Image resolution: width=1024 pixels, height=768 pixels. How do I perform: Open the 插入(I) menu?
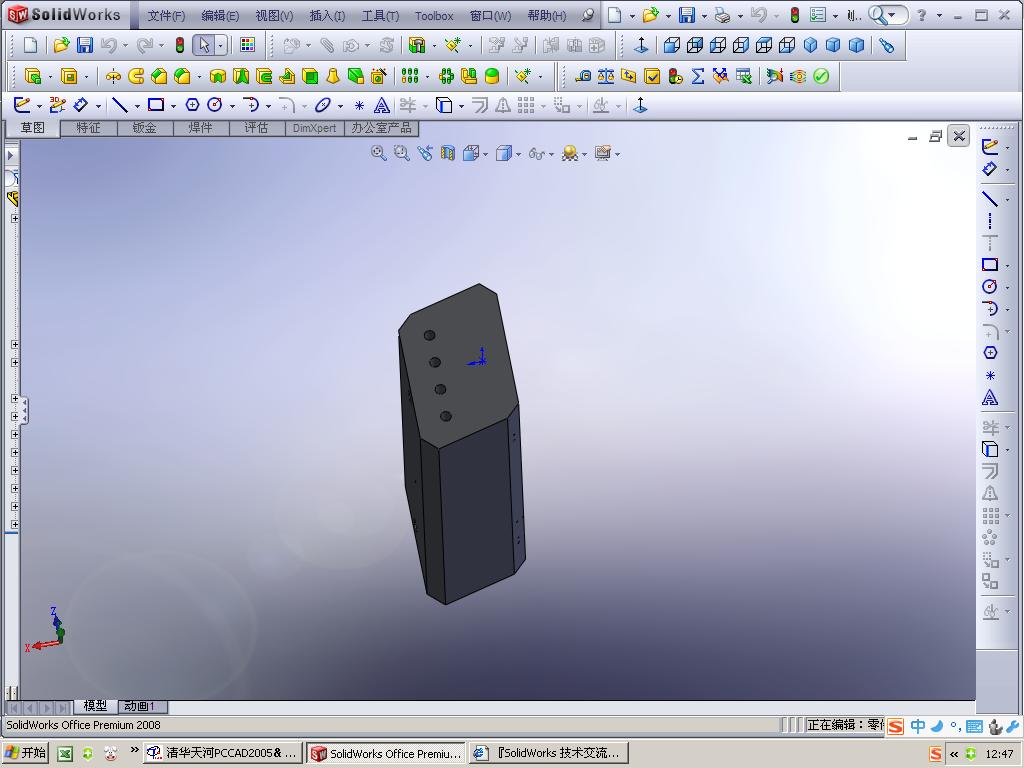pos(327,16)
